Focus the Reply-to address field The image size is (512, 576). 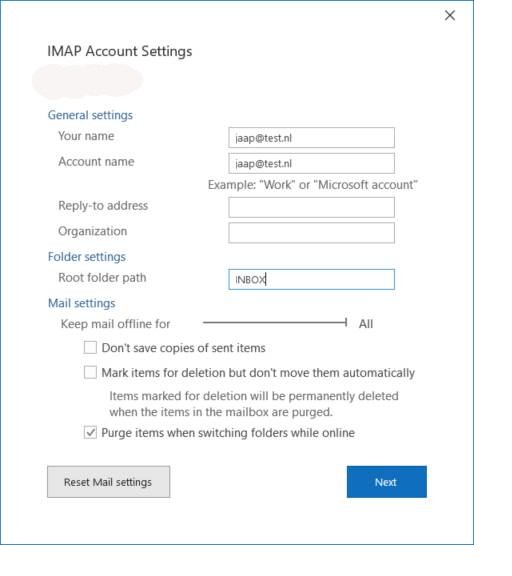311,207
